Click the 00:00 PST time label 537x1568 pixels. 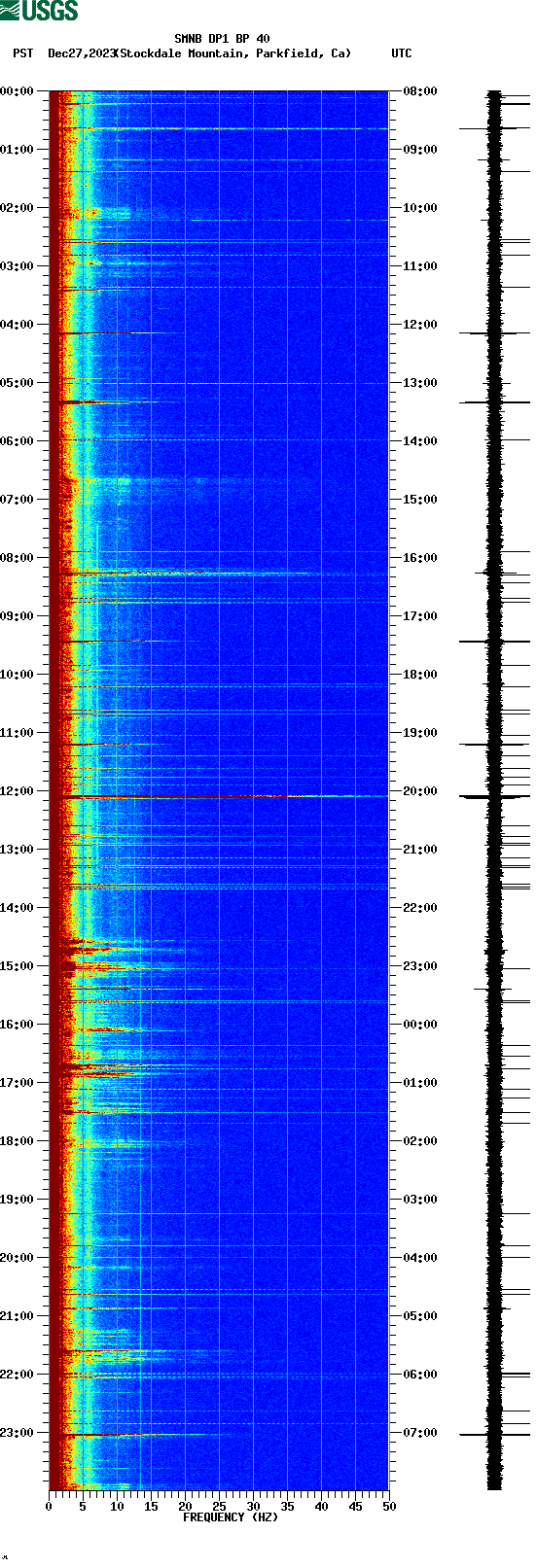pyautogui.click(x=18, y=91)
